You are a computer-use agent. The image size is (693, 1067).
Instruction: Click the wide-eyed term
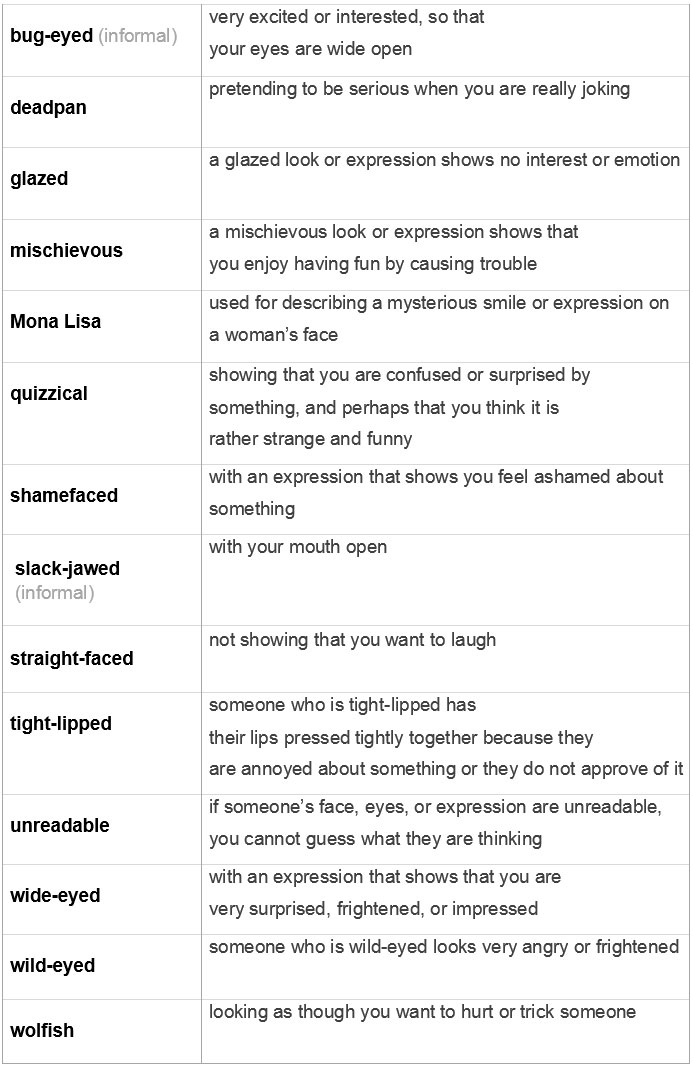54,896
